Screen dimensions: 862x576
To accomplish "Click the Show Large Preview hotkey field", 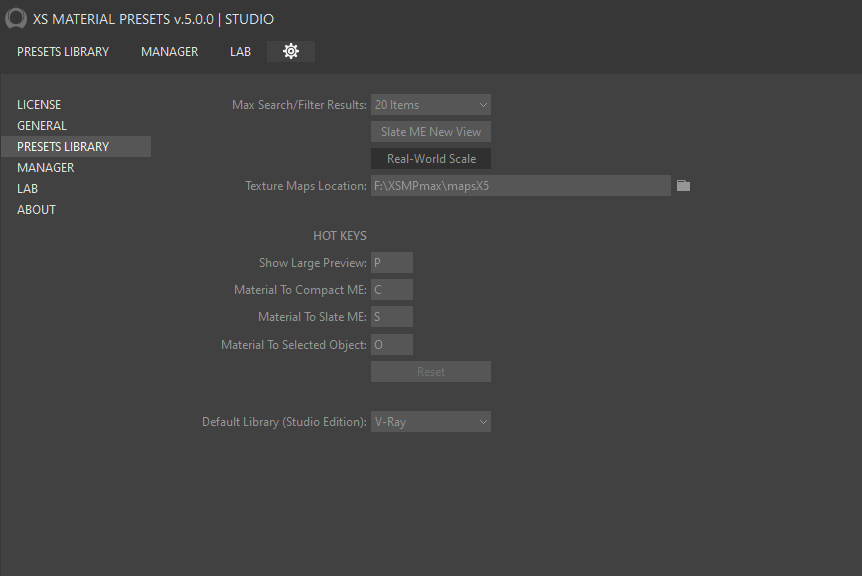I will pyautogui.click(x=392, y=263).
